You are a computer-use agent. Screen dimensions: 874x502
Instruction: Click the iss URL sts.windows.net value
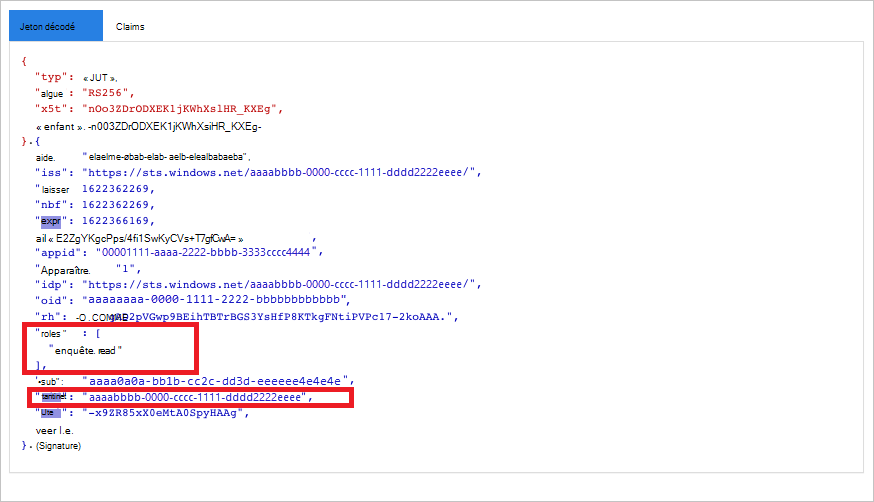pos(279,173)
